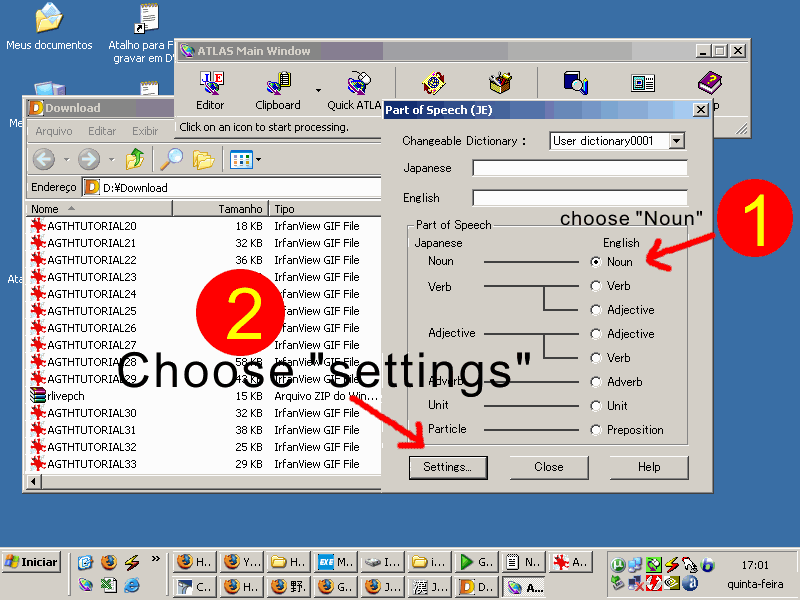This screenshot has height=600, width=800.
Task: Sort by Tamanho column header
Action: (220, 209)
